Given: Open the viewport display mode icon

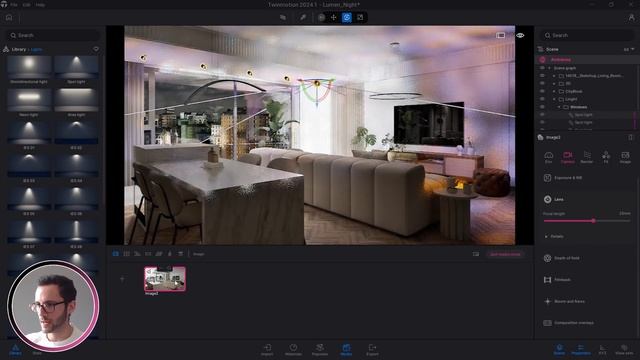Looking at the screenshot, I should [x=500, y=36].
